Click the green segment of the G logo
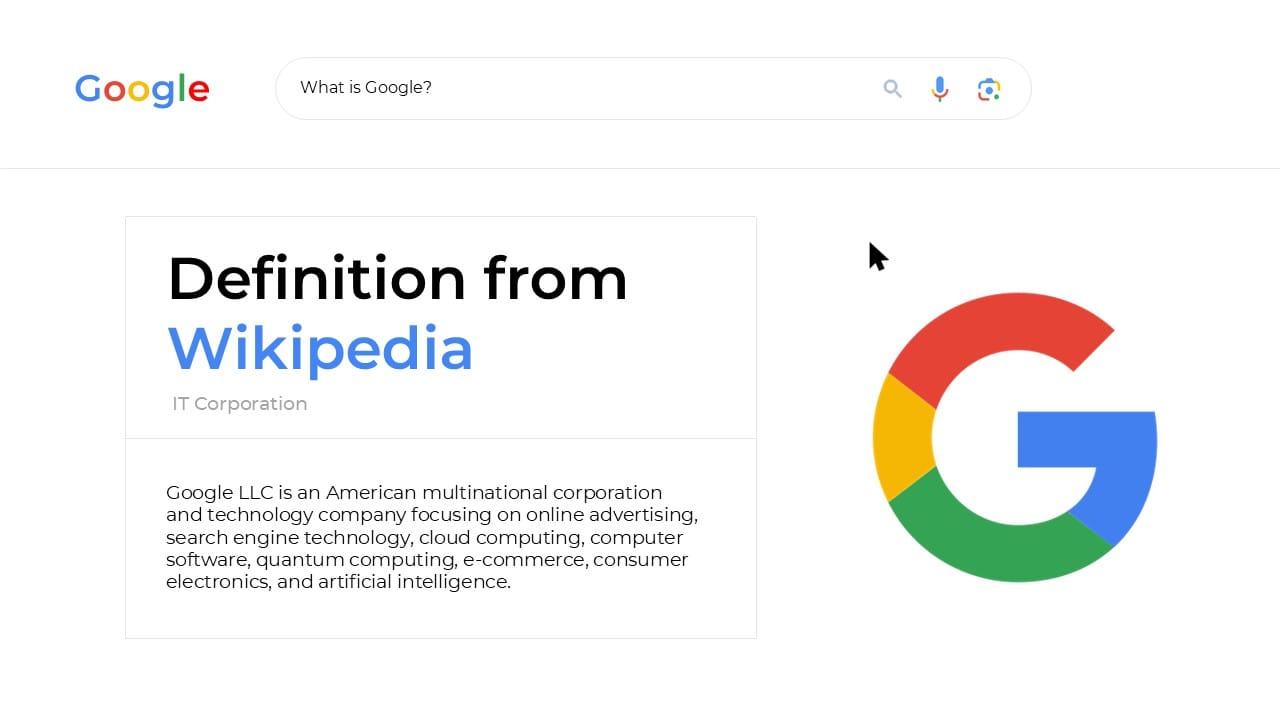The width and height of the screenshot is (1280, 720). [1000, 555]
